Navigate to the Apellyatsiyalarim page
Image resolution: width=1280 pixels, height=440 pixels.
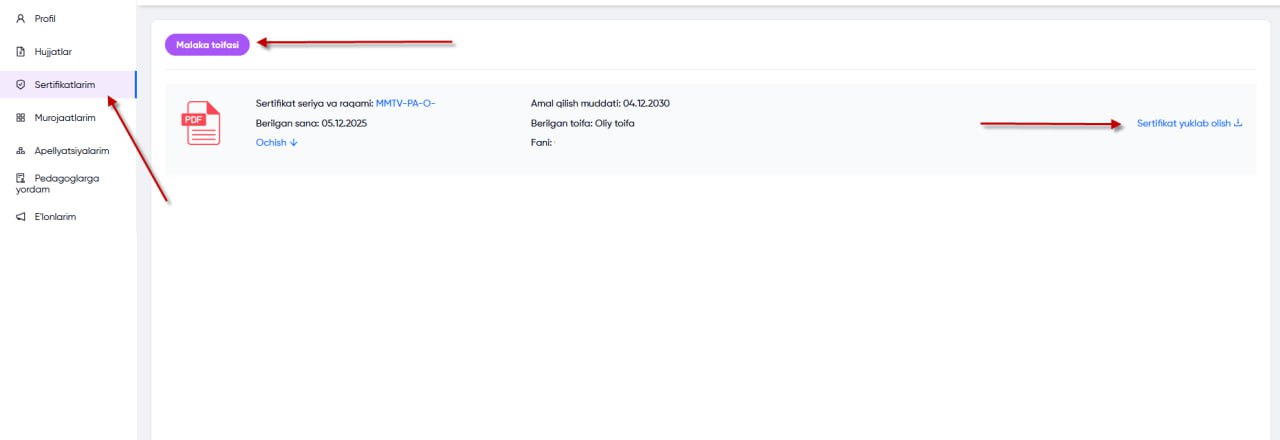pos(71,151)
